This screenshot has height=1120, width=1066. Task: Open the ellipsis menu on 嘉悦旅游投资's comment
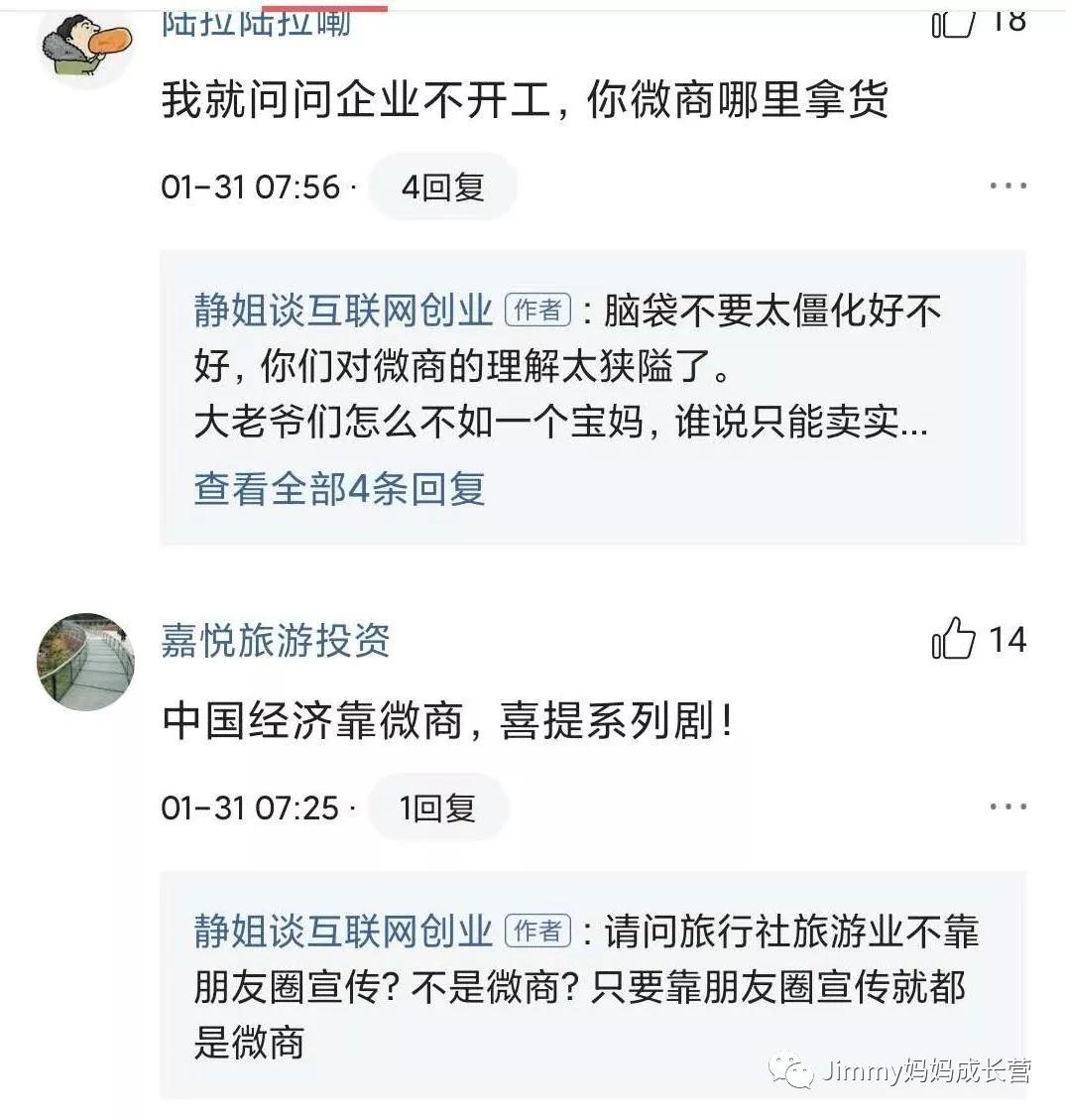(1009, 809)
